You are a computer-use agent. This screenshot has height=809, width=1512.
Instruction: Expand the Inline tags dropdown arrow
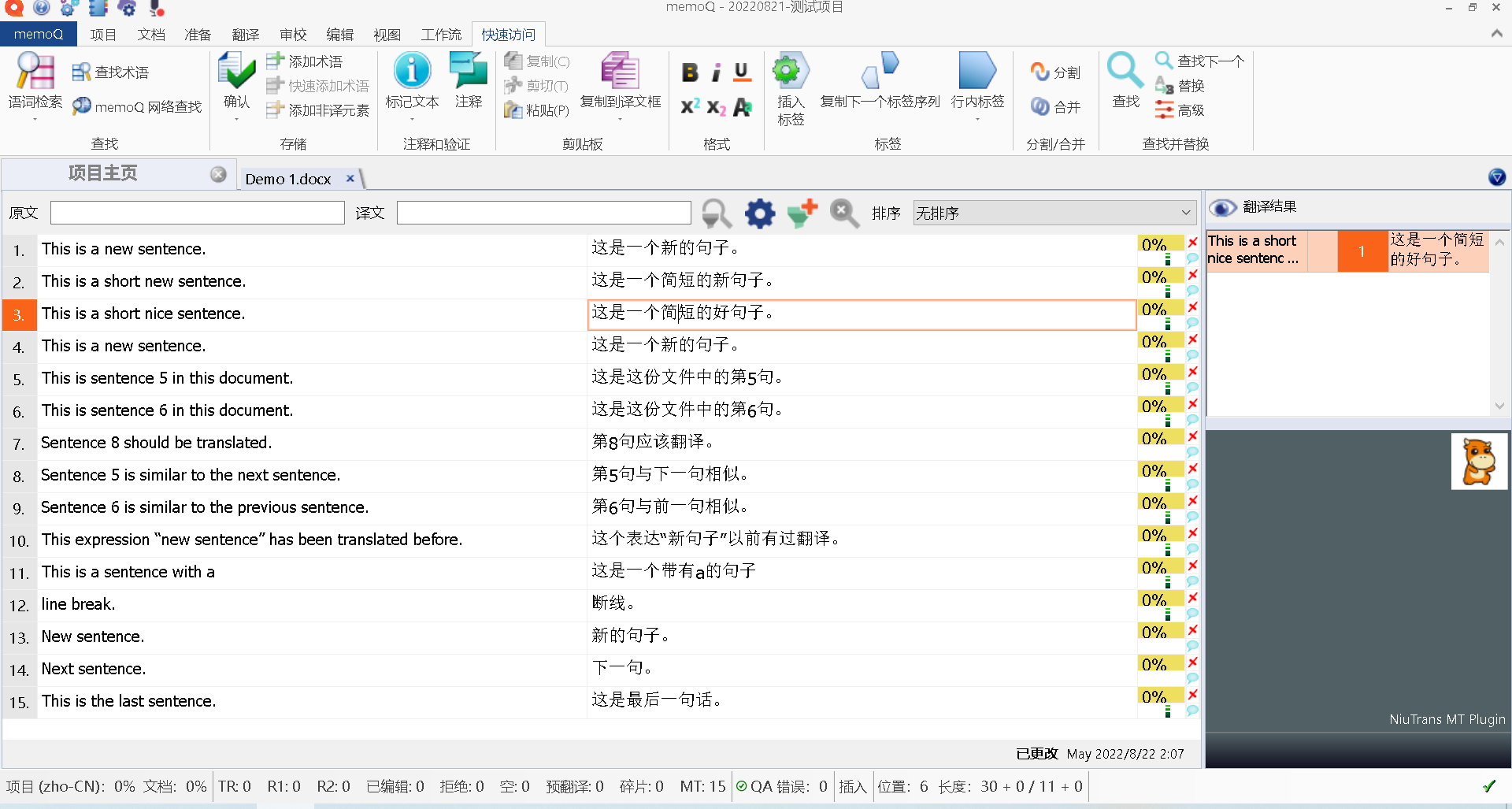[977, 120]
